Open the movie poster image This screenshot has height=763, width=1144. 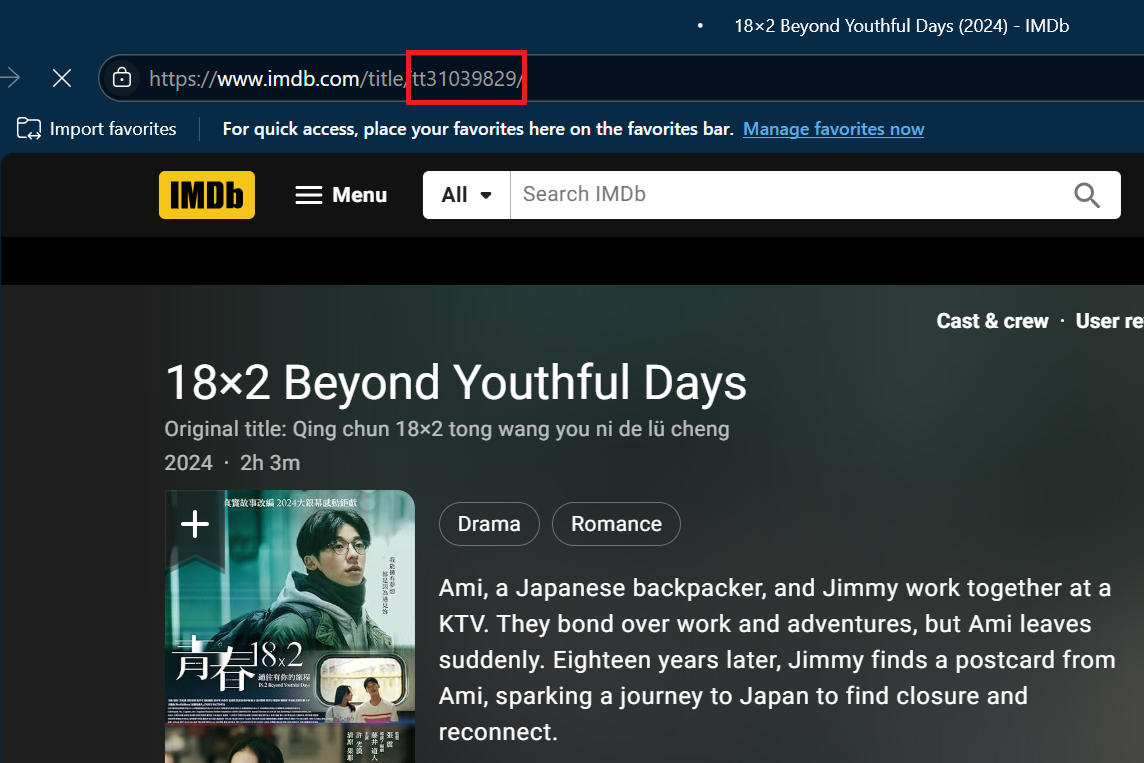[290, 627]
